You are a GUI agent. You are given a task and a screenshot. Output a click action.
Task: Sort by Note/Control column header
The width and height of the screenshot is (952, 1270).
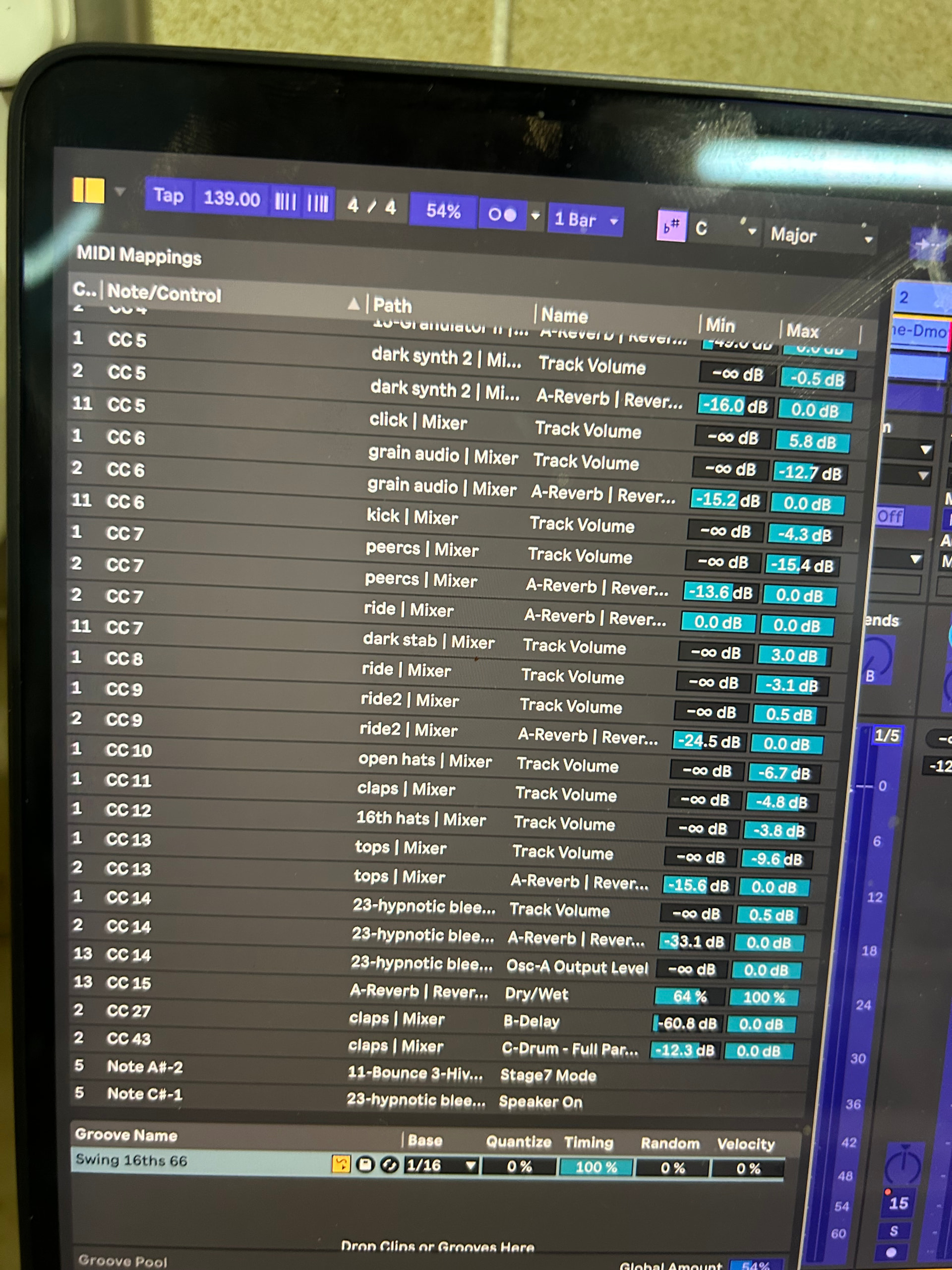(x=164, y=294)
